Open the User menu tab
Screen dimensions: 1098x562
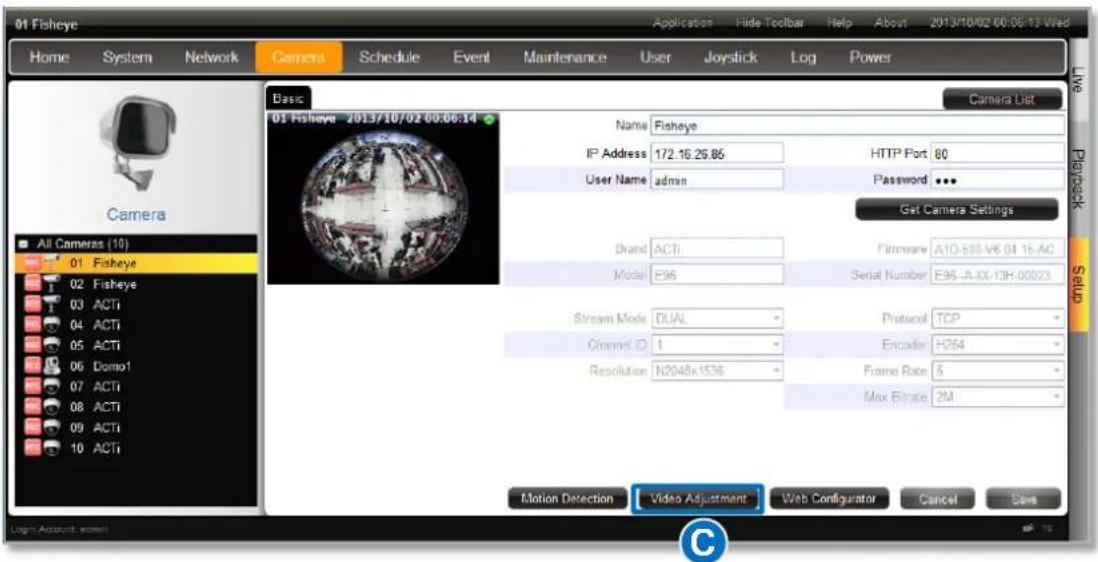[655, 57]
